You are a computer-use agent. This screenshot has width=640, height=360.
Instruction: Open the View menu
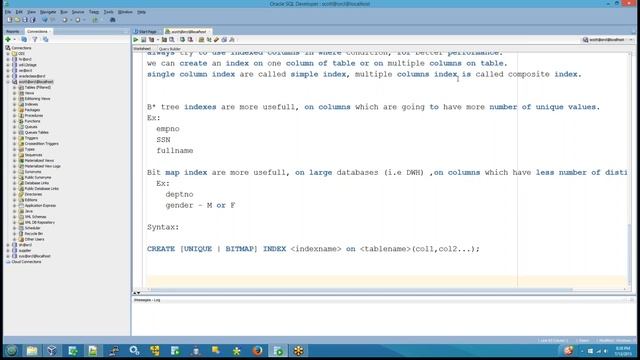31,12
